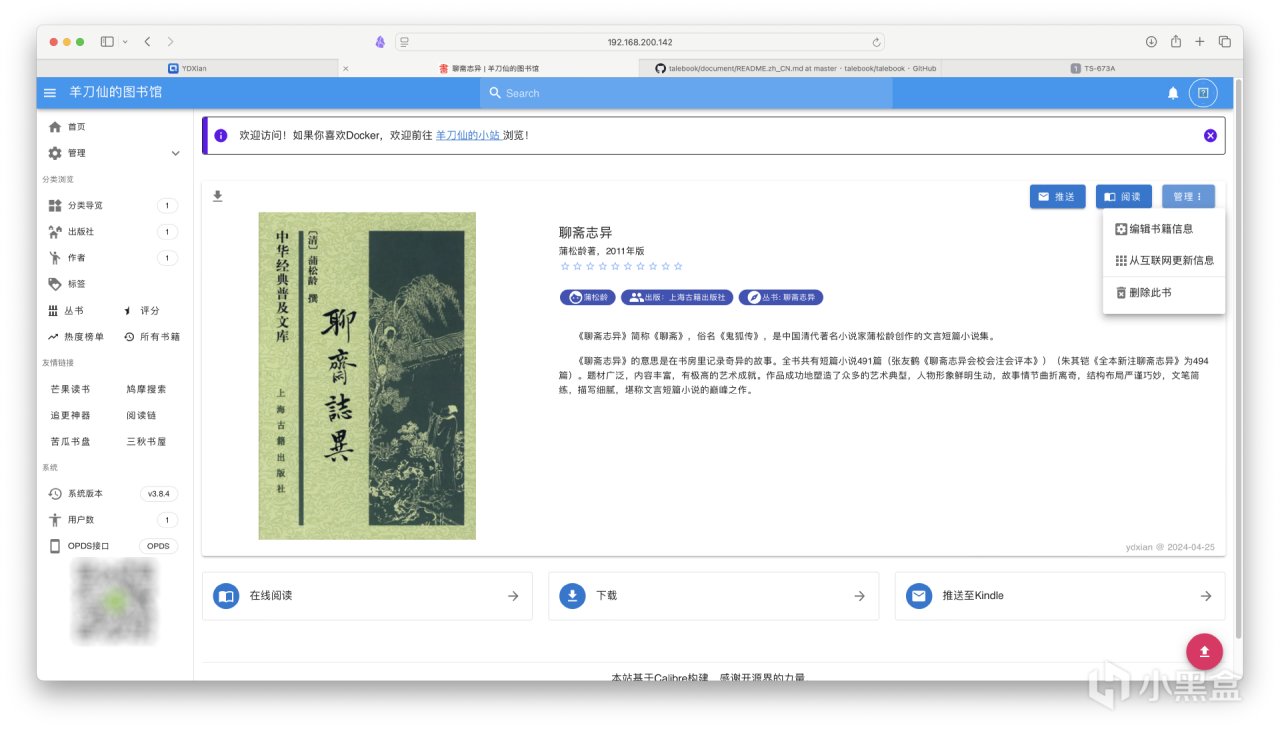Reload the page with the refresh icon
This screenshot has height=729, width=1280.
tap(877, 42)
